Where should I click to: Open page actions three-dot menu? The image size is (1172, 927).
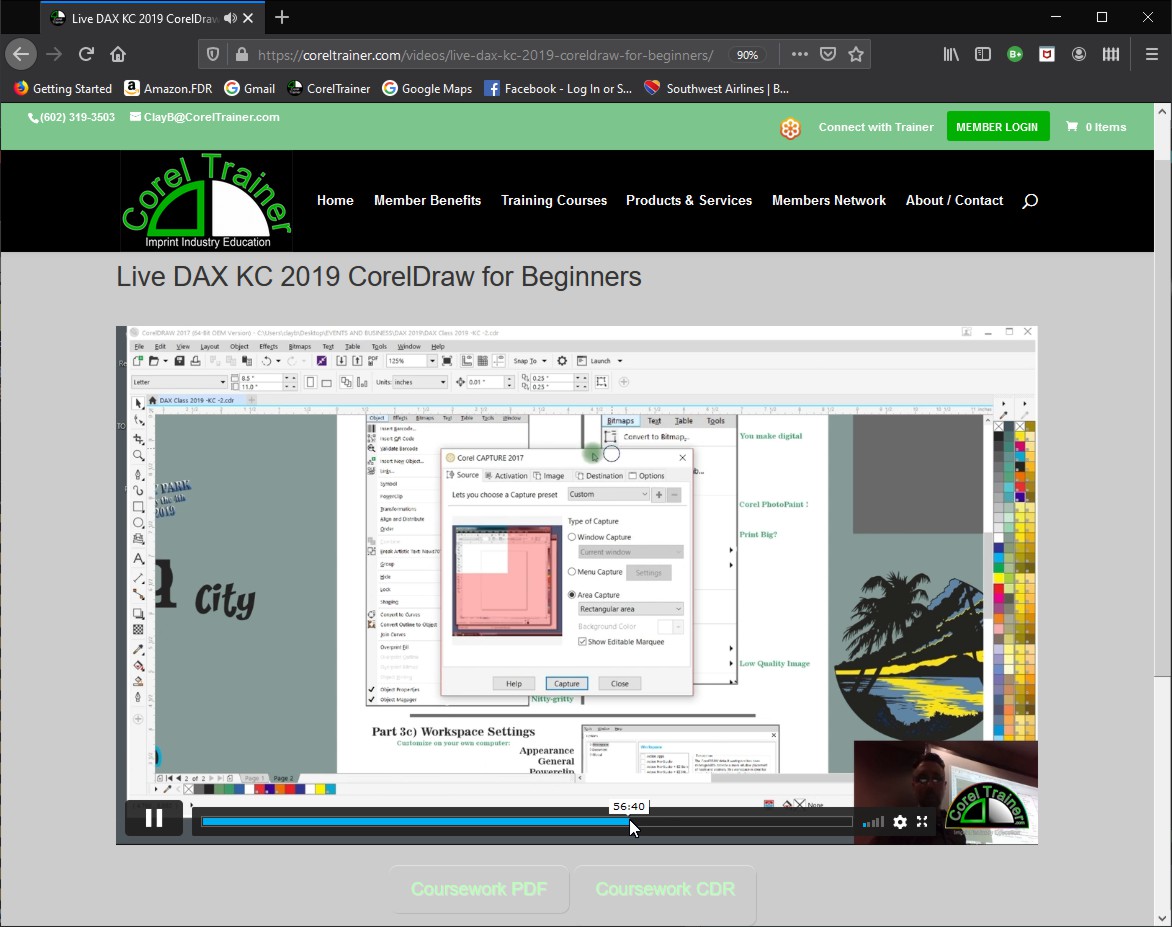(x=799, y=54)
